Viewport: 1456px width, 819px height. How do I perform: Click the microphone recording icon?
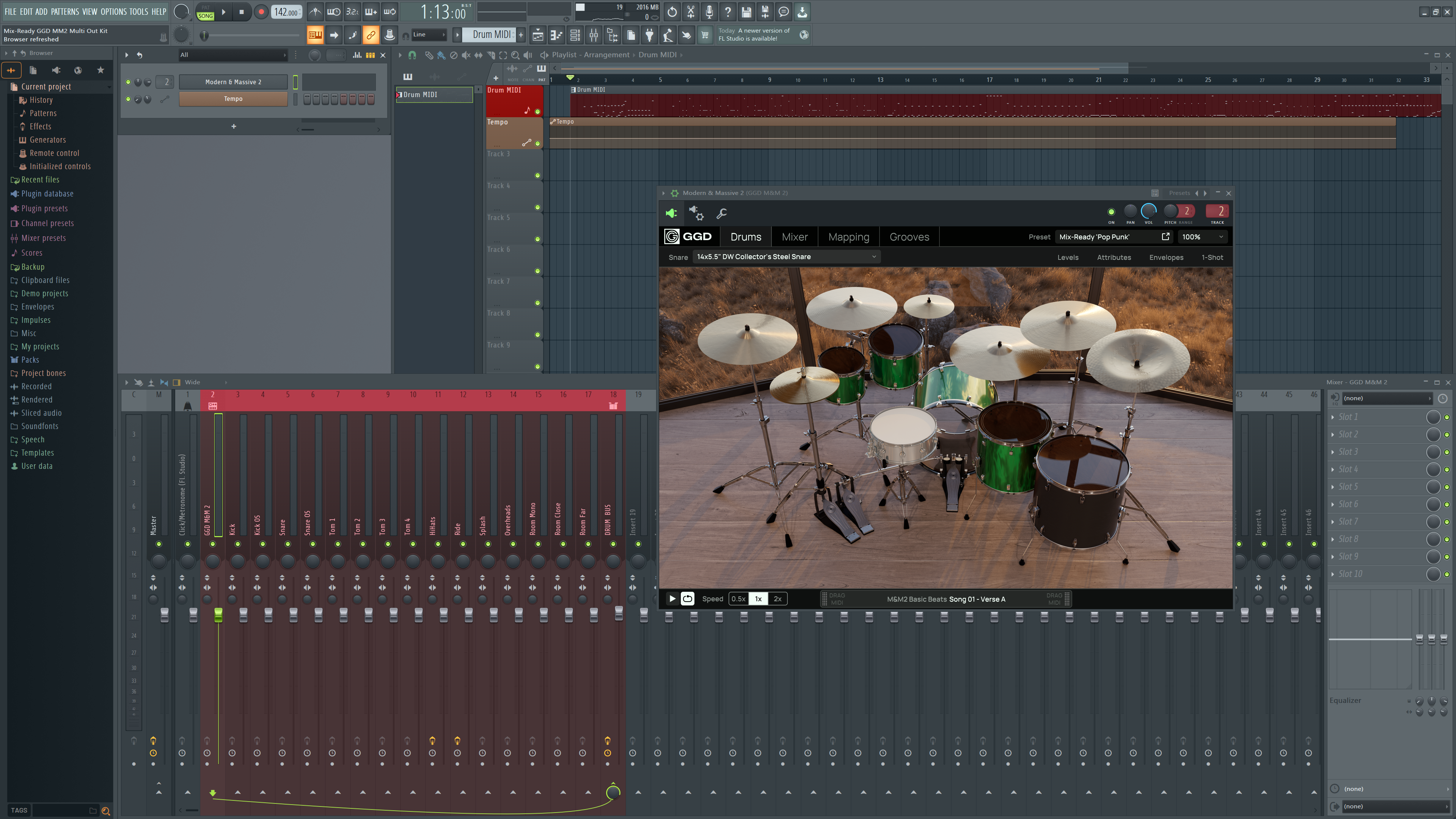709,11
